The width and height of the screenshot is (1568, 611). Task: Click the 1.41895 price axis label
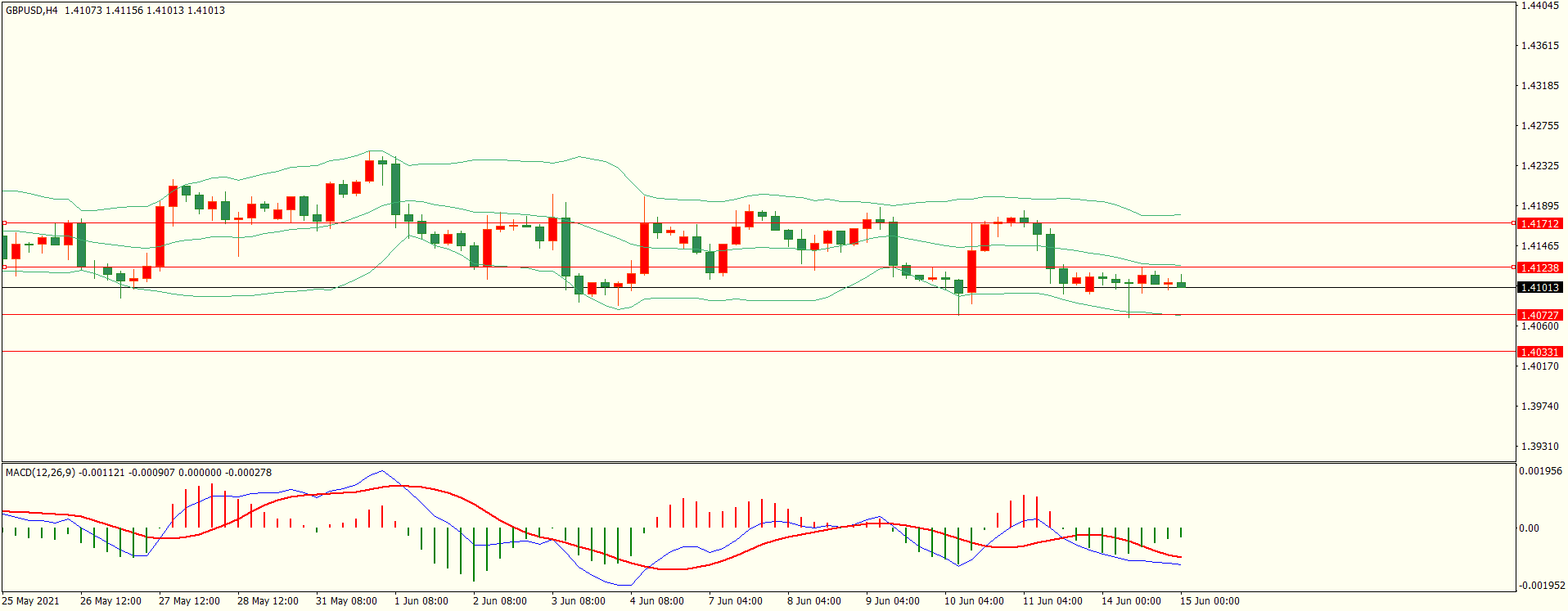1539,206
